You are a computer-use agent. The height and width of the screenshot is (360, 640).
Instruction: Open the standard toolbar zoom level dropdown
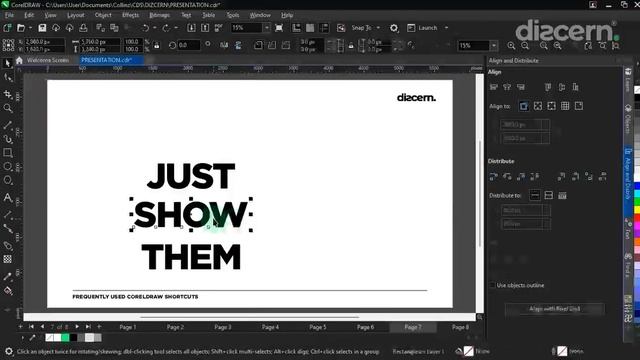click(267, 28)
